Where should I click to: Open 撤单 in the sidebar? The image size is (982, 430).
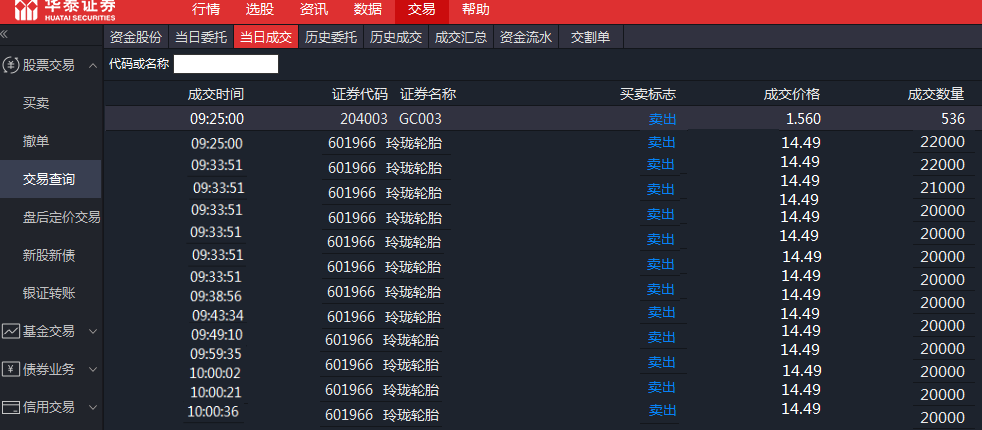point(36,141)
